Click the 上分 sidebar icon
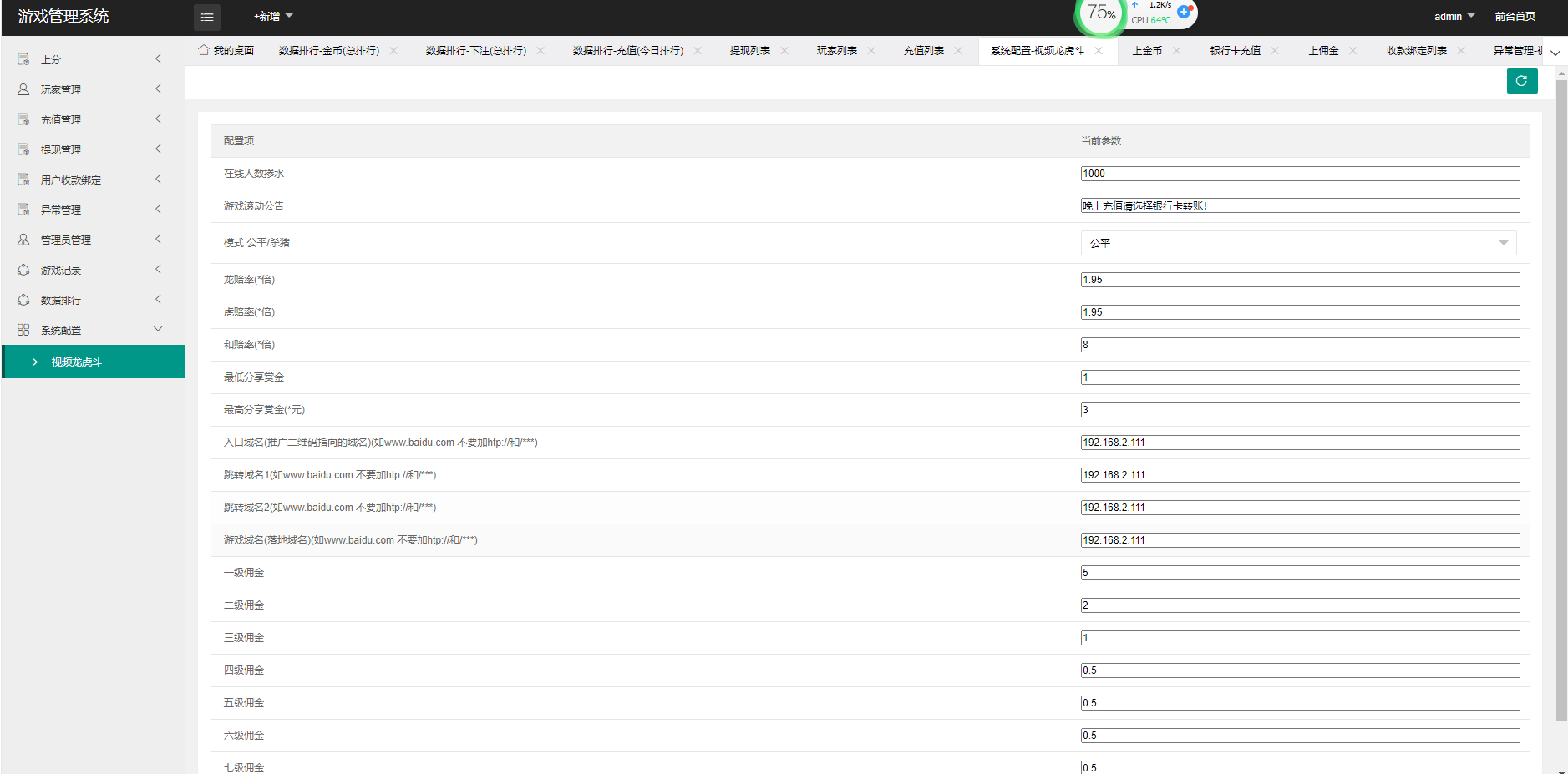Screen dimensions: 1568x774 pos(23,59)
